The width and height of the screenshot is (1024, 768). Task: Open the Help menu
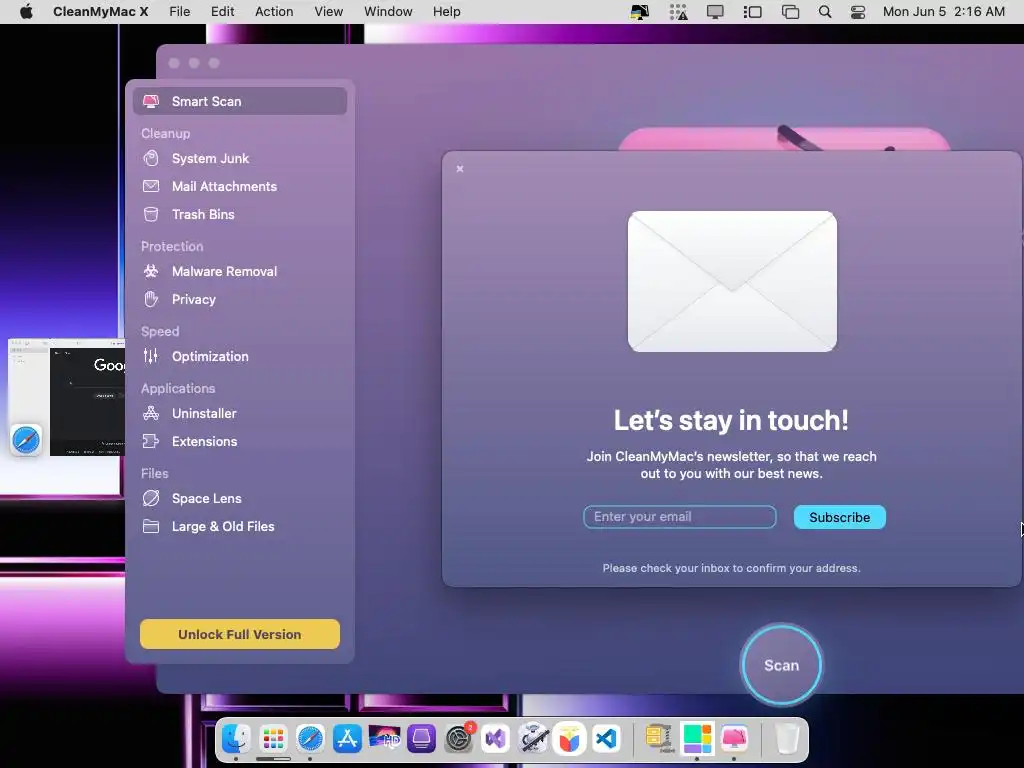pyautogui.click(x=447, y=12)
